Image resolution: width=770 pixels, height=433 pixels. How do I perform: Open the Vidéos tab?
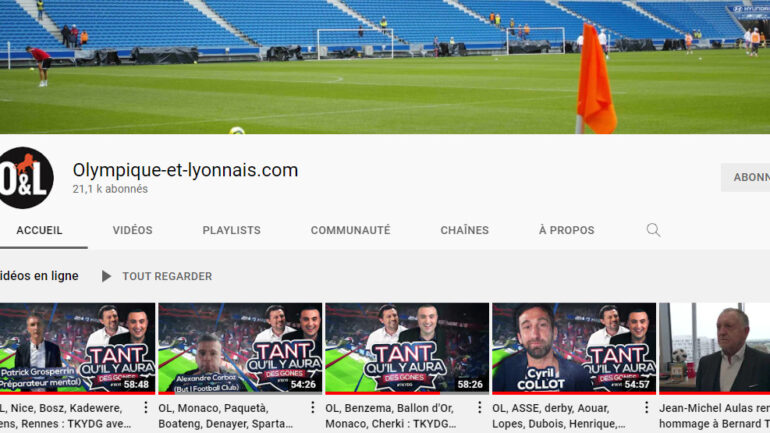click(x=133, y=230)
